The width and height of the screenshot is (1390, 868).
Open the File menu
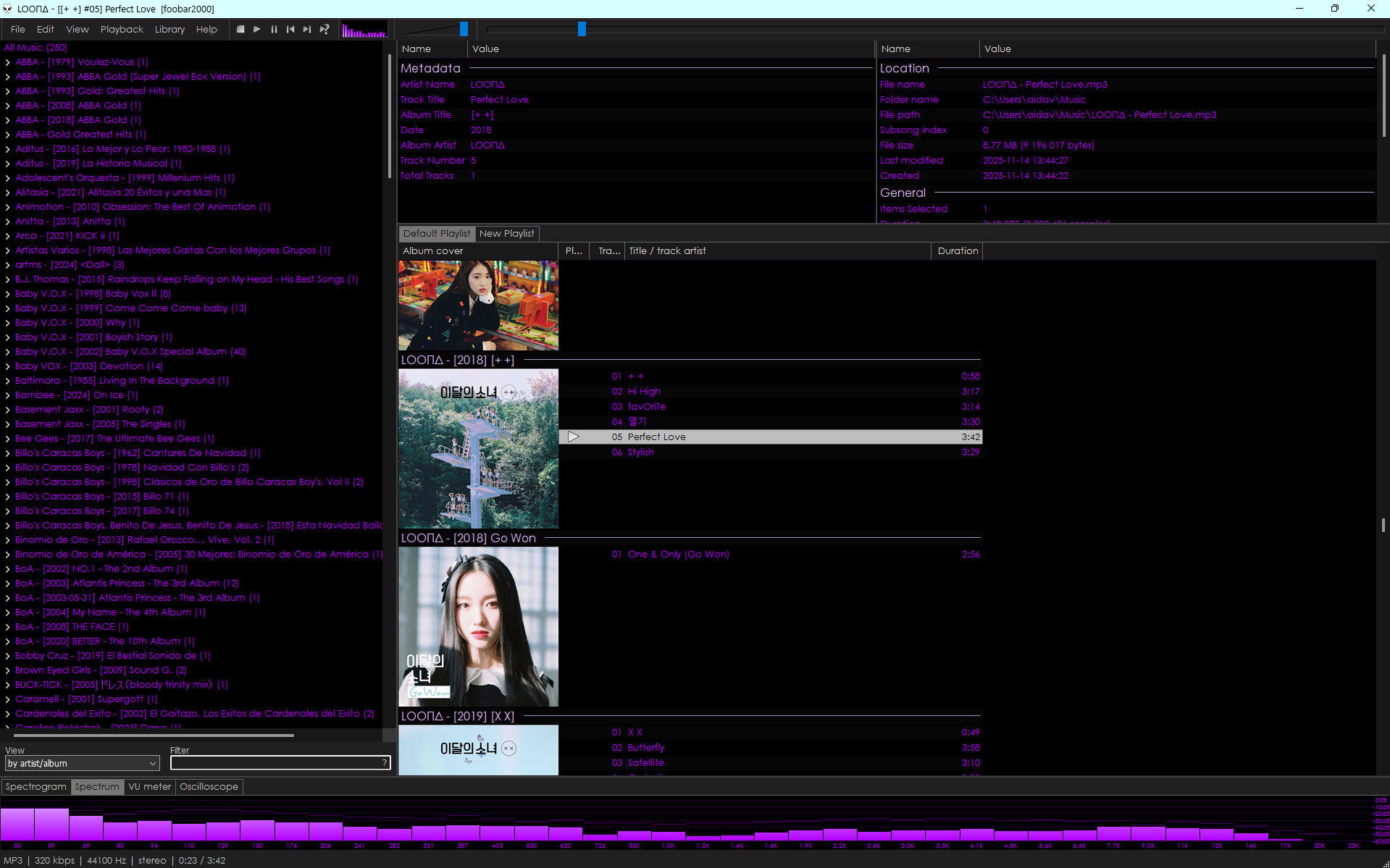[18, 30]
